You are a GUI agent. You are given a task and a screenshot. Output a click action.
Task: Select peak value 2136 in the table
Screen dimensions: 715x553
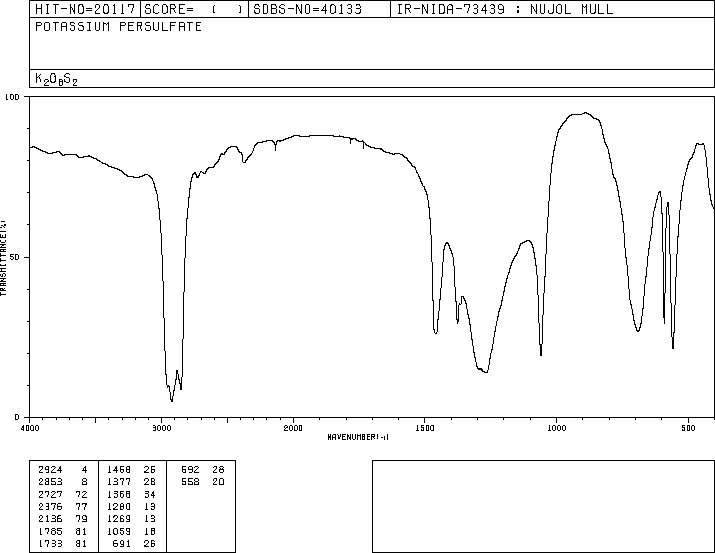(50, 519)
